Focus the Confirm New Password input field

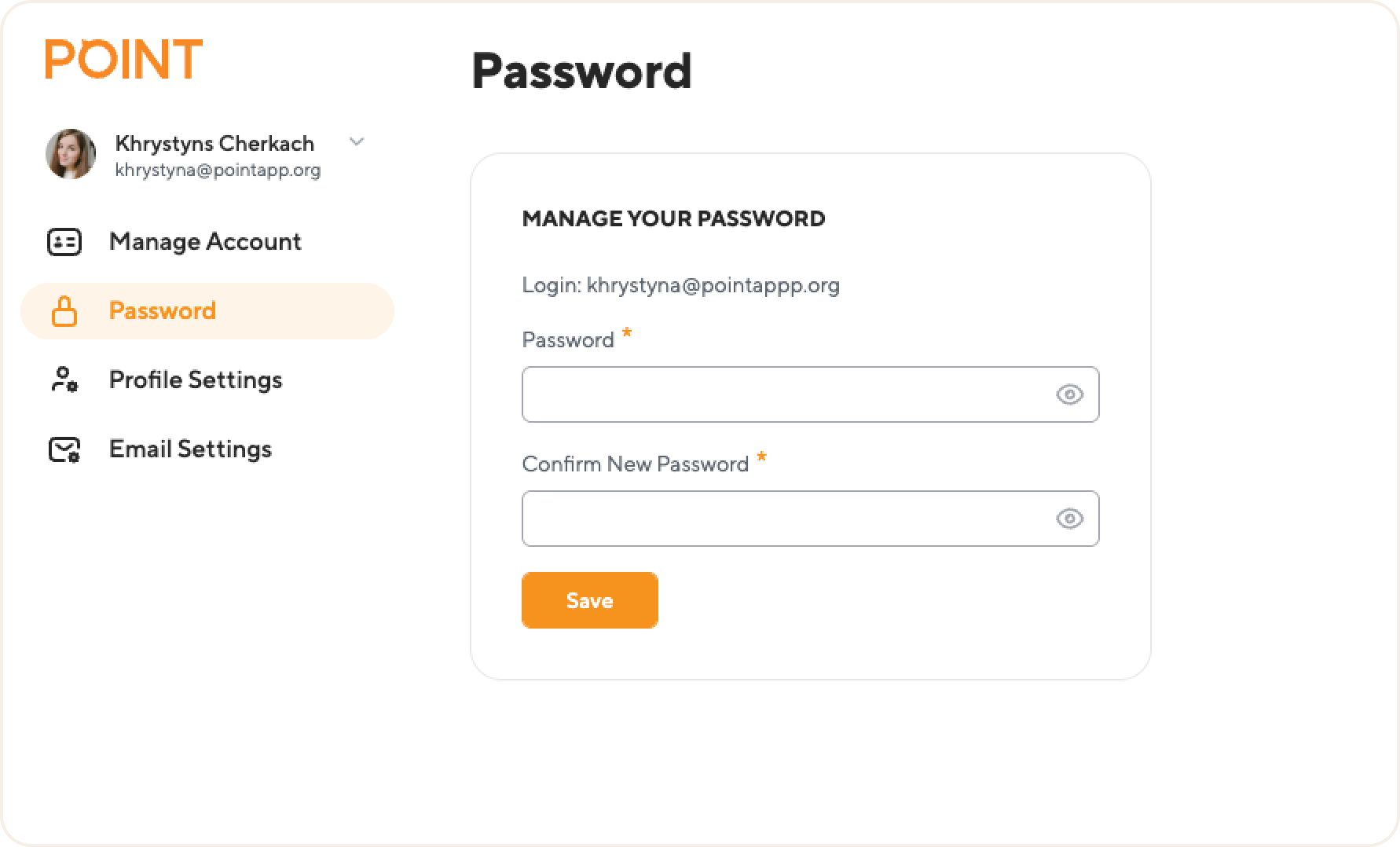[810, 519]
